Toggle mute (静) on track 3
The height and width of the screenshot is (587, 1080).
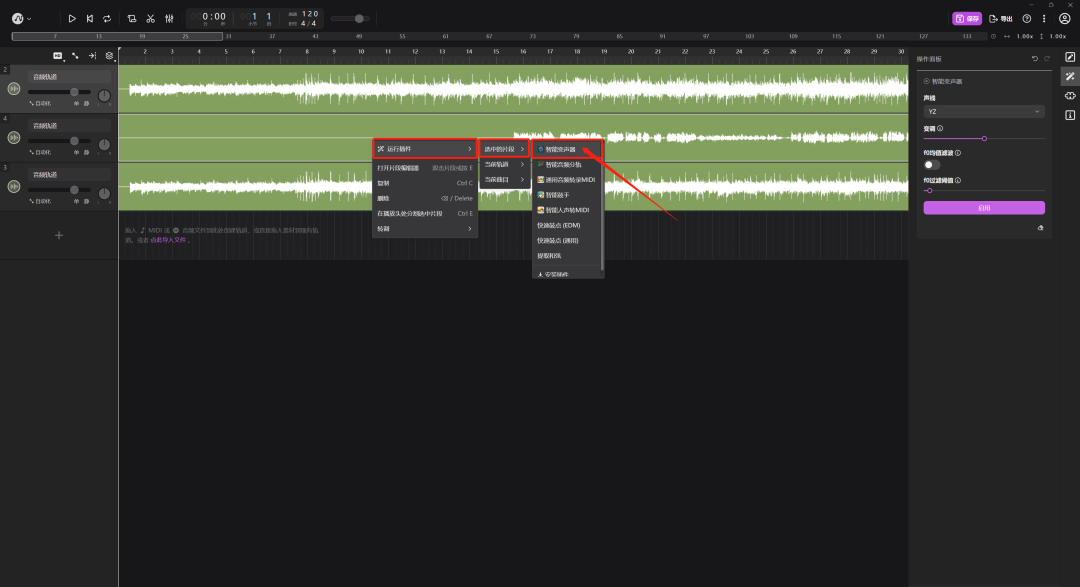[86, 201]
